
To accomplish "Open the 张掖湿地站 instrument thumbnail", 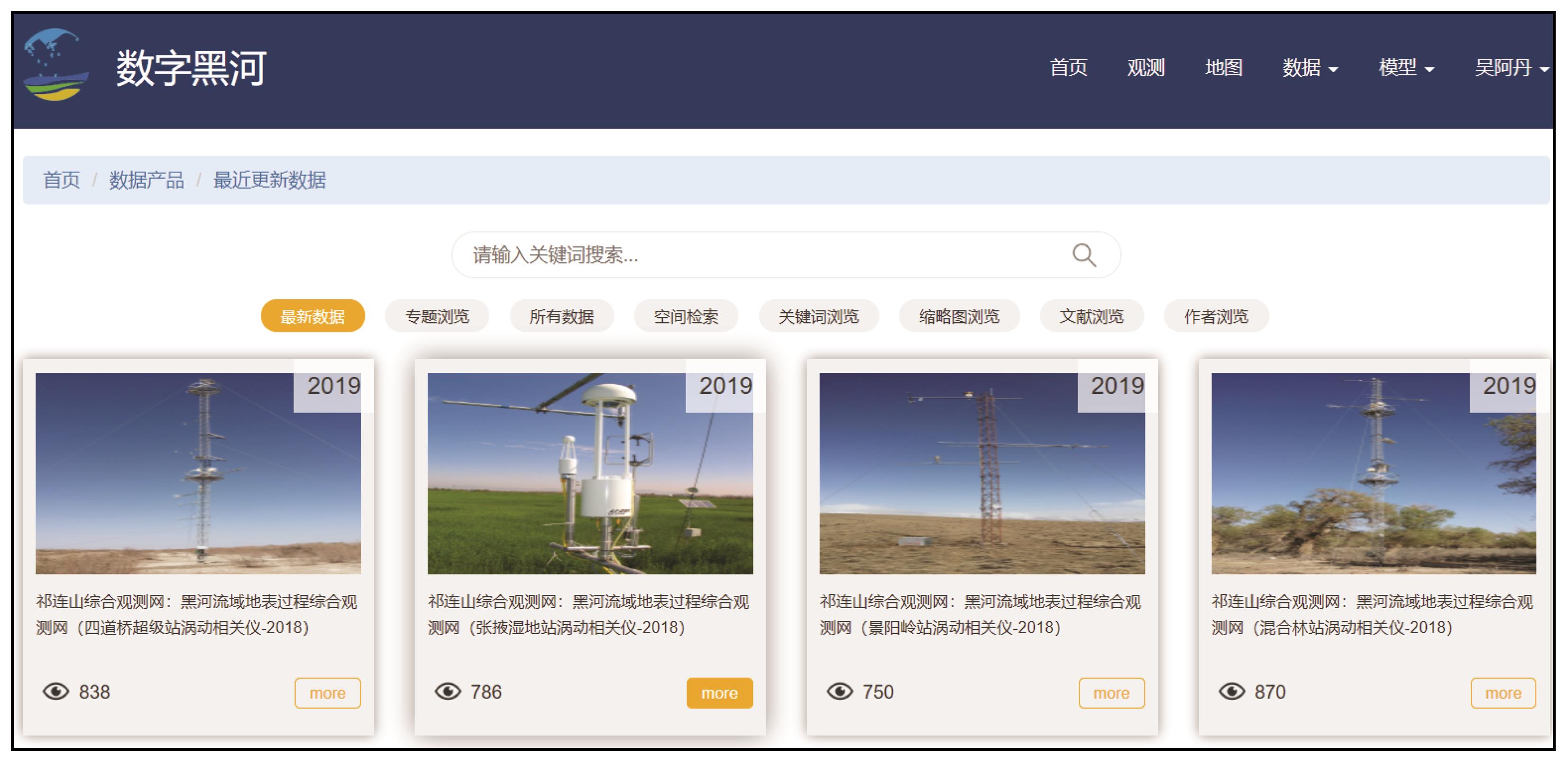I will click(x=590, y=473).
